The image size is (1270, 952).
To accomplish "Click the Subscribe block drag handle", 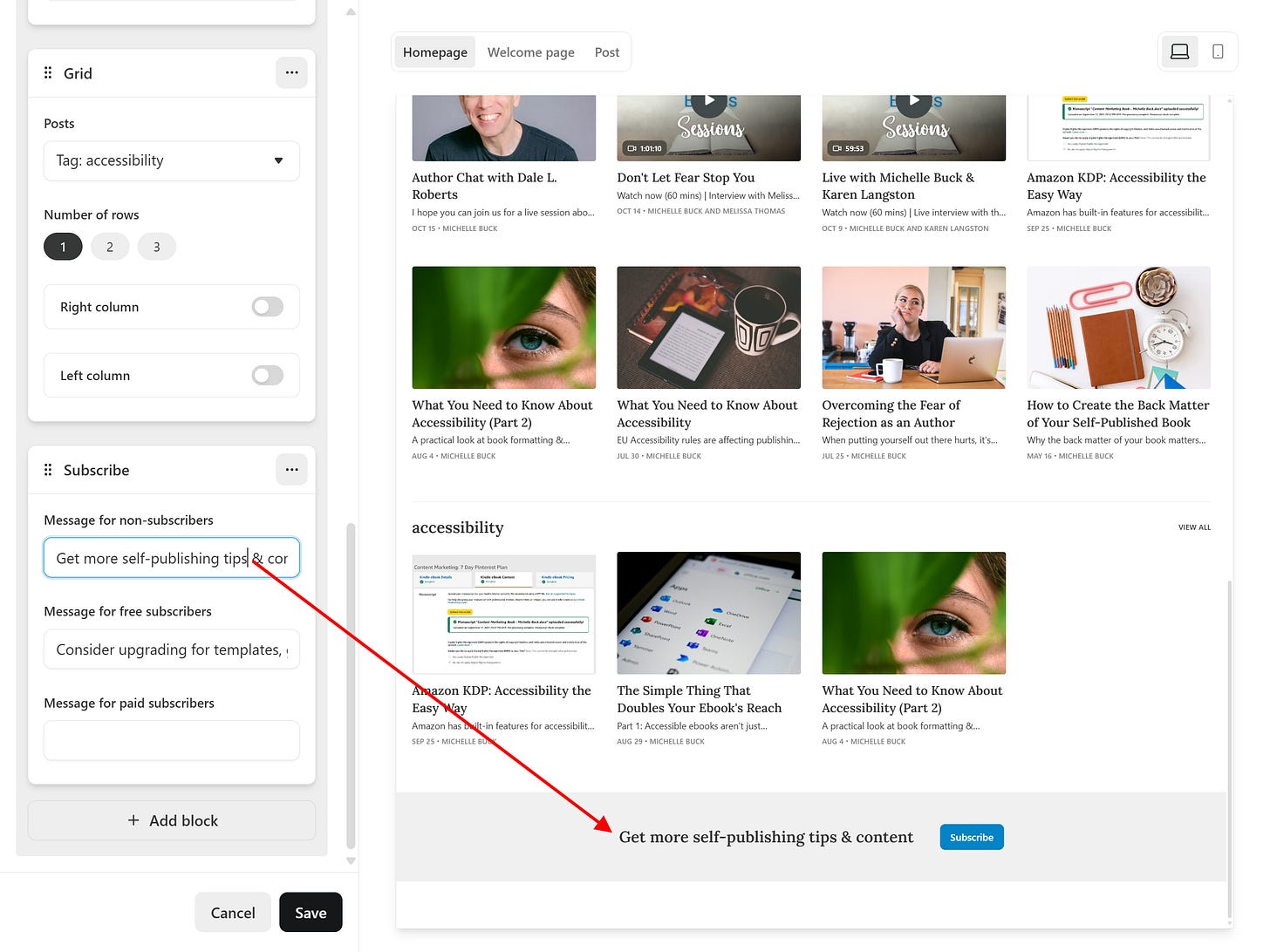I will (48, 469).
